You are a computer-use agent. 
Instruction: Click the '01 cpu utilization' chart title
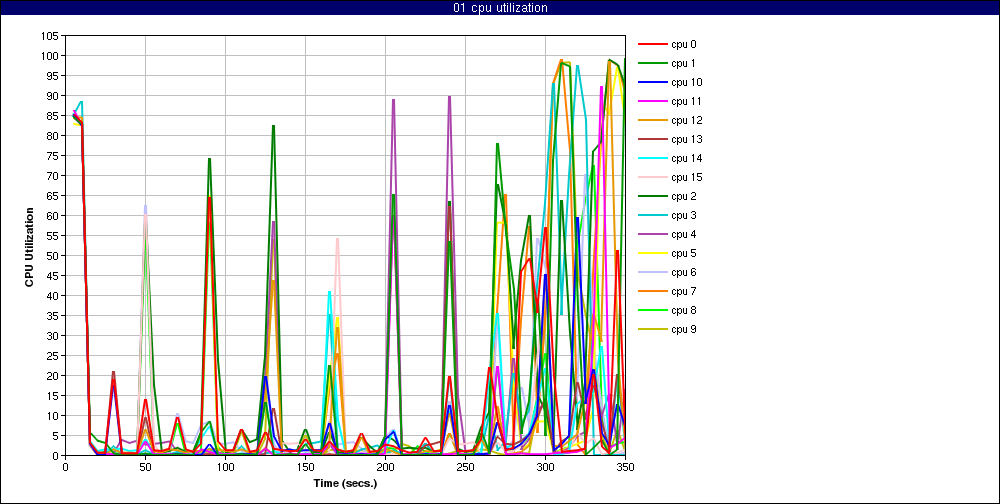point(500,8)
